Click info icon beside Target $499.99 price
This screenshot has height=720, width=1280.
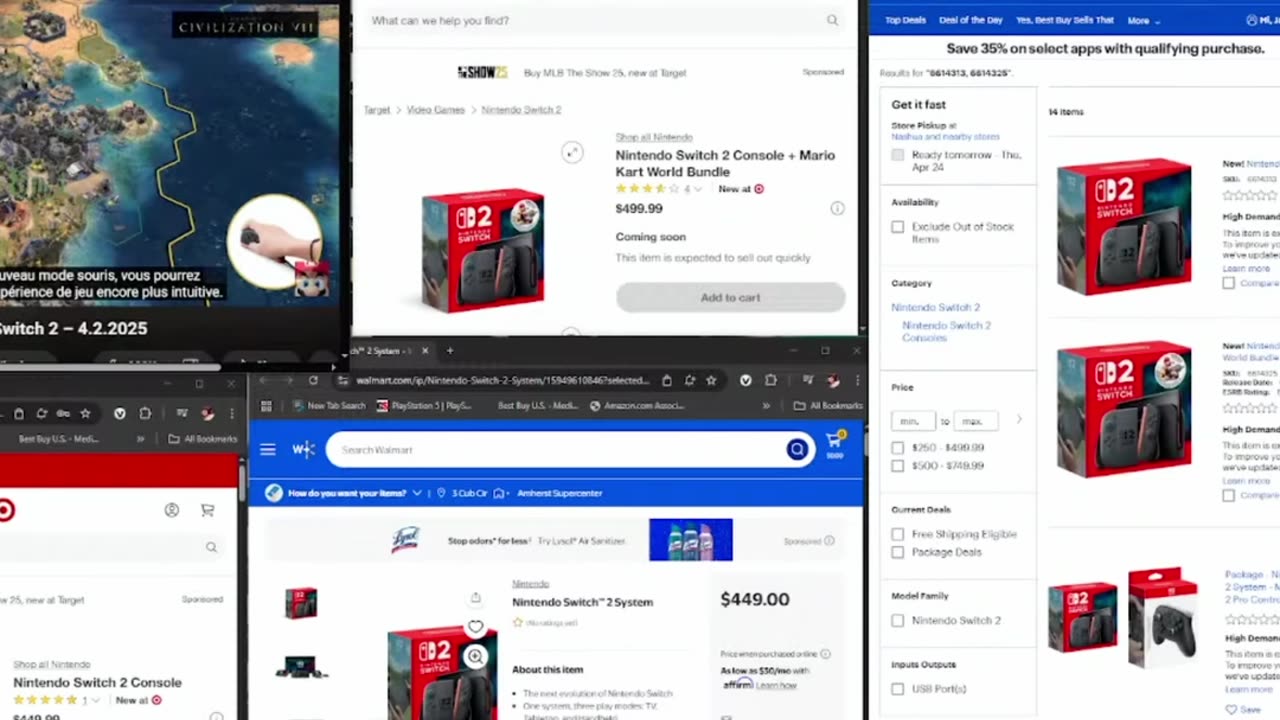coord(837,208)
